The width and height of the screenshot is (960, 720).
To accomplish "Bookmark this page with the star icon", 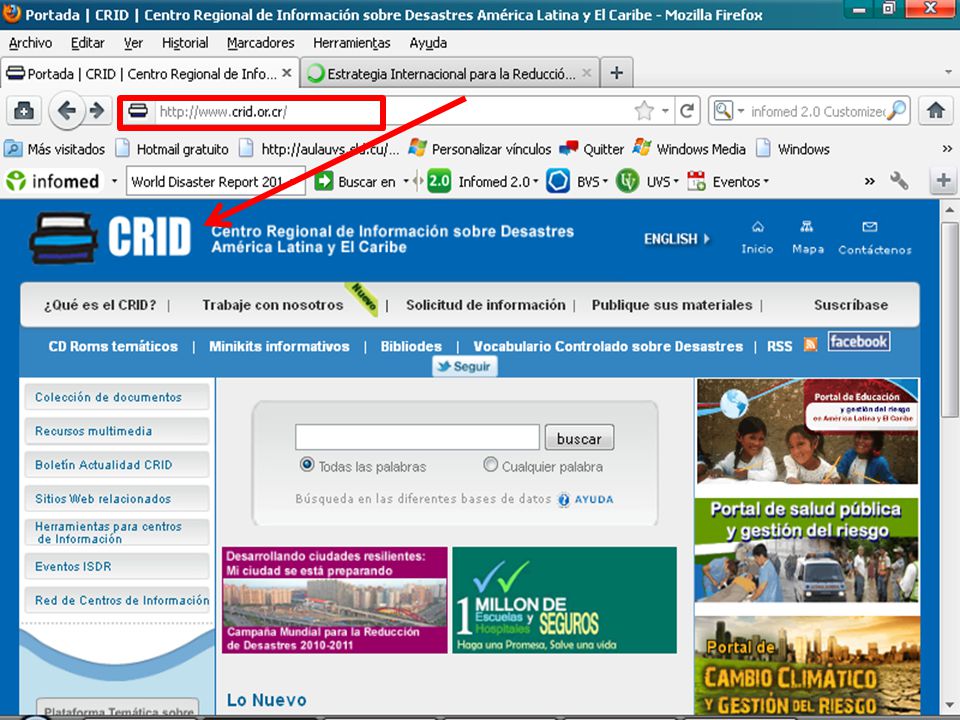I will pos(644,111).
